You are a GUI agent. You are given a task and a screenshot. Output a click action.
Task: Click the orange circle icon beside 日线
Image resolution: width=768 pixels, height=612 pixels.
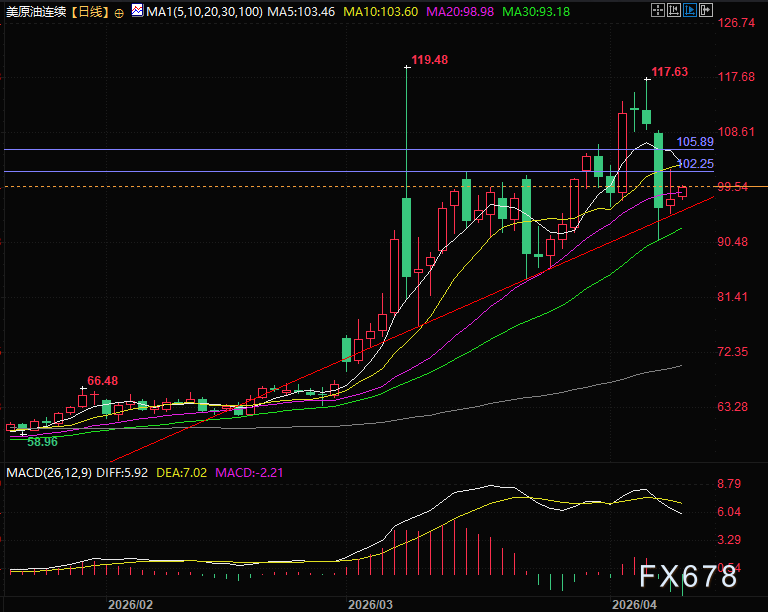click(x=119, y=12)
